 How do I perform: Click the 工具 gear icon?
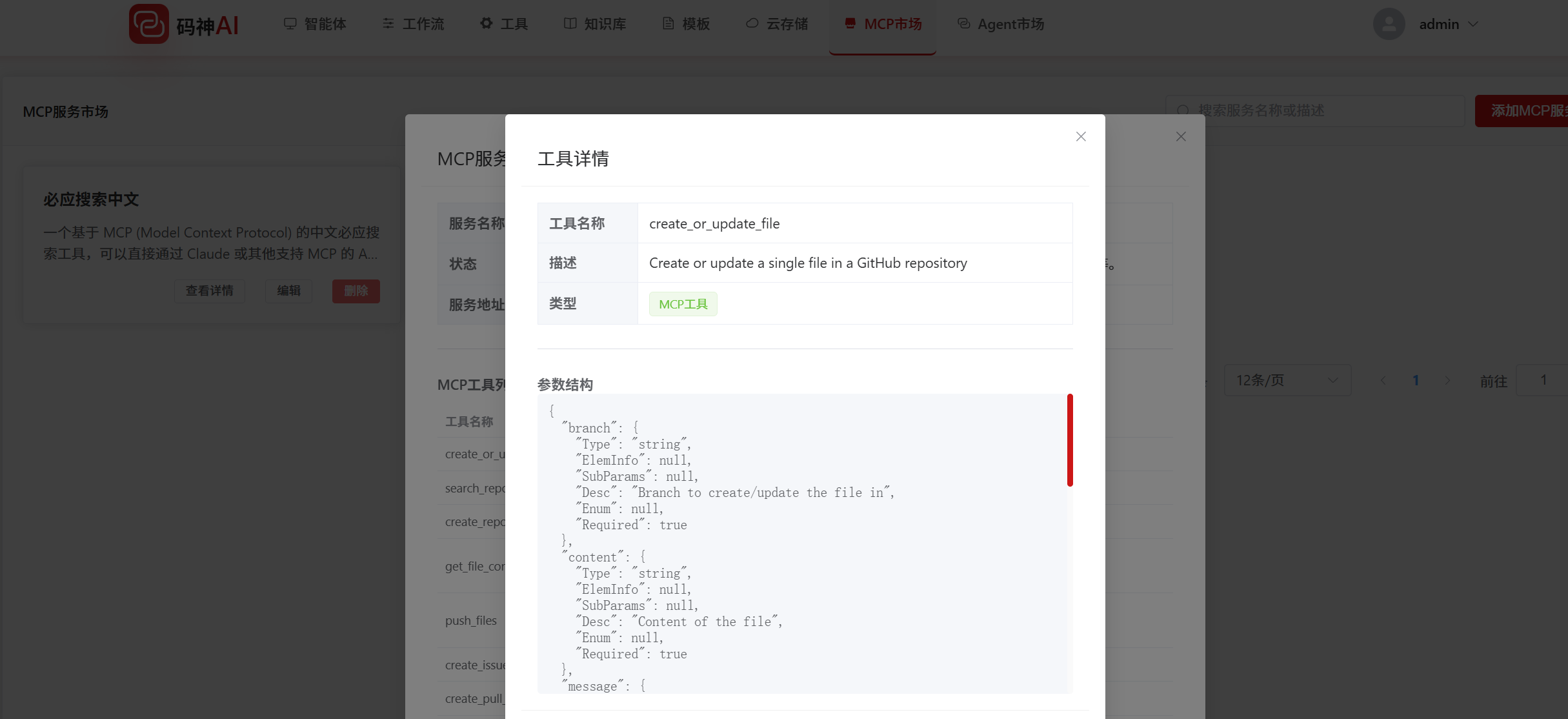(486, 23)
